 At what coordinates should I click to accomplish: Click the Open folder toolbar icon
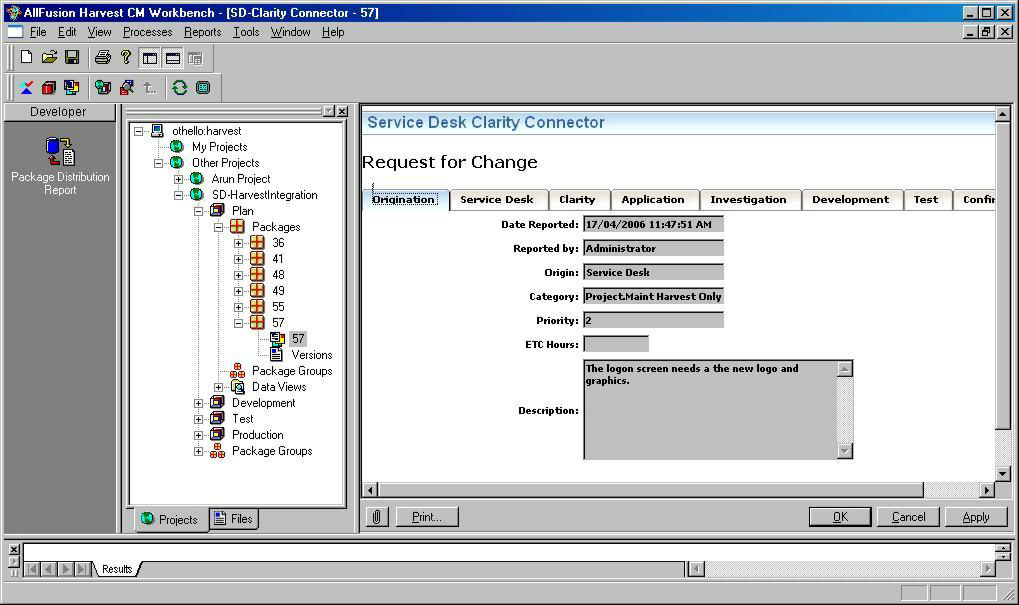pos(49,58)
